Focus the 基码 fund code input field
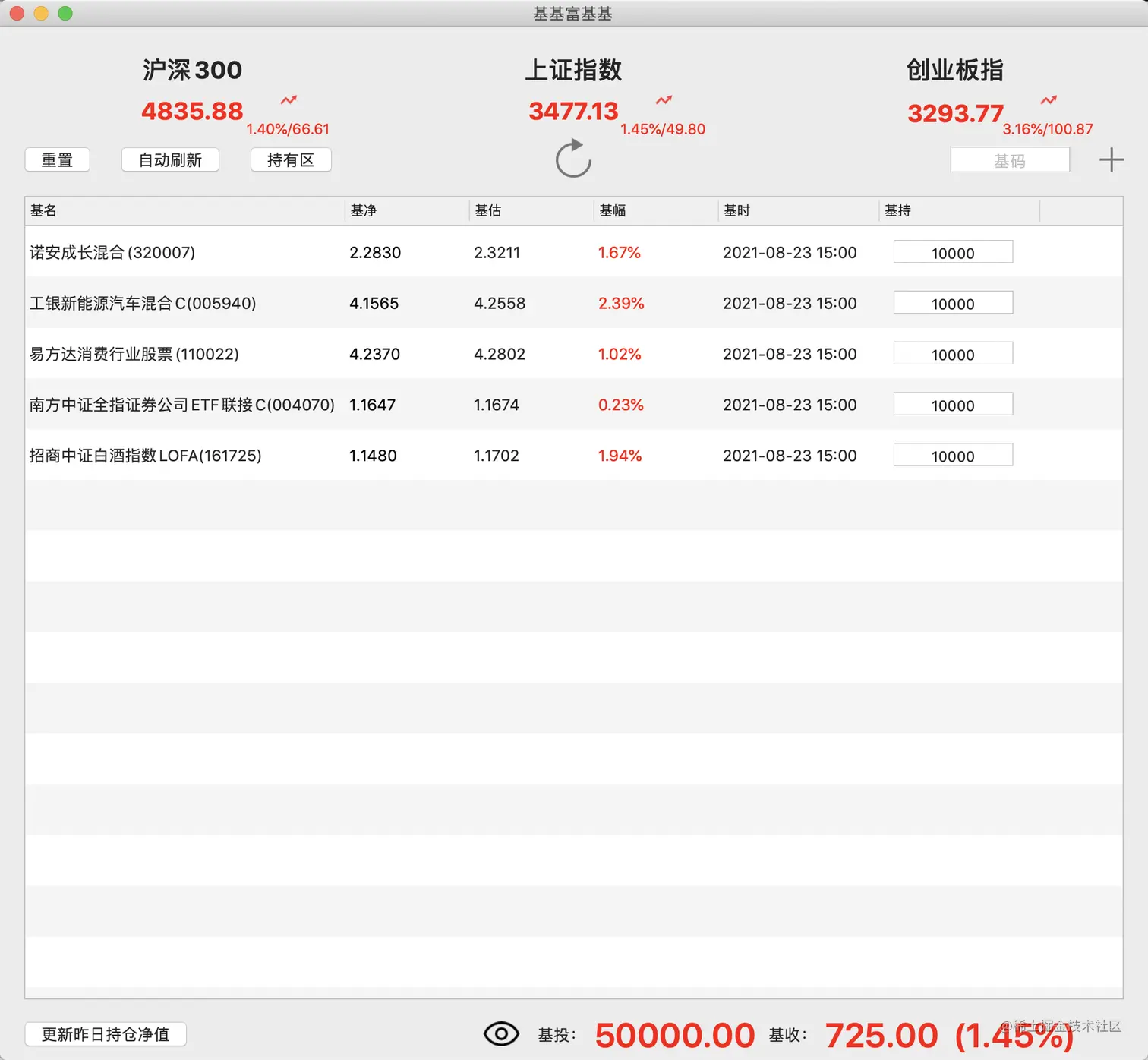This screenshot has height=1060, width=1148. tap(1010, 160)
